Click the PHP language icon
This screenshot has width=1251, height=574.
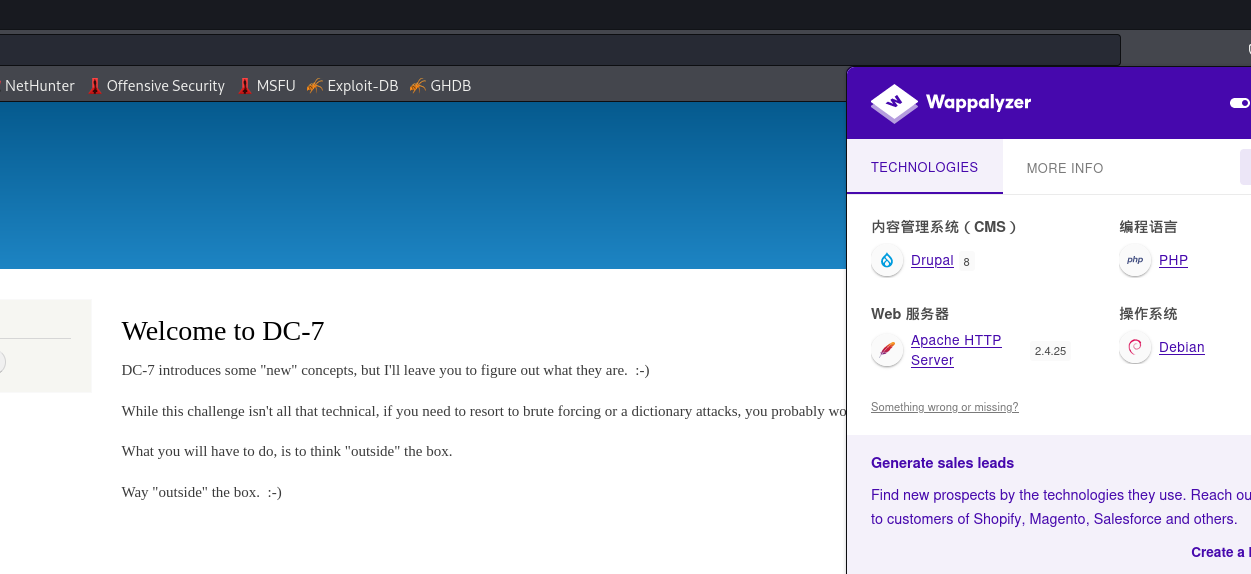(x=1135, y=261)
